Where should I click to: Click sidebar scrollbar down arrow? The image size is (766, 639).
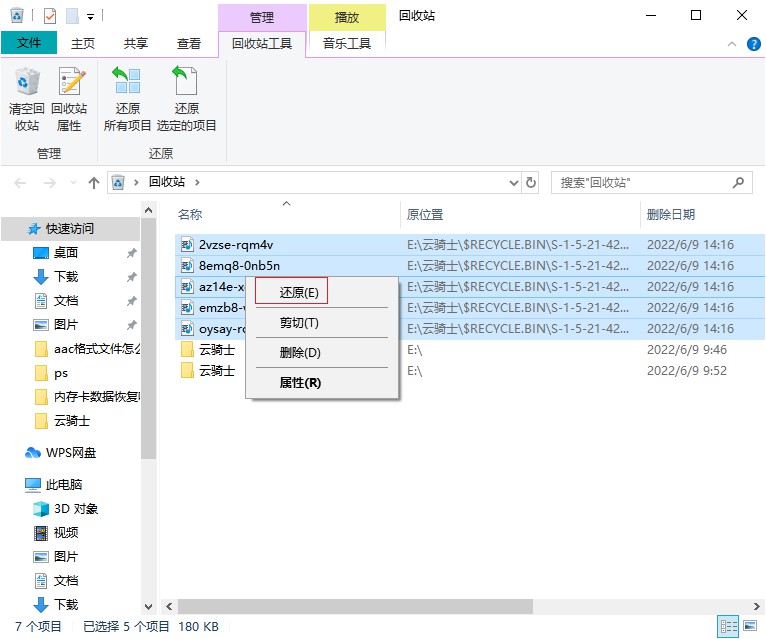149,606
